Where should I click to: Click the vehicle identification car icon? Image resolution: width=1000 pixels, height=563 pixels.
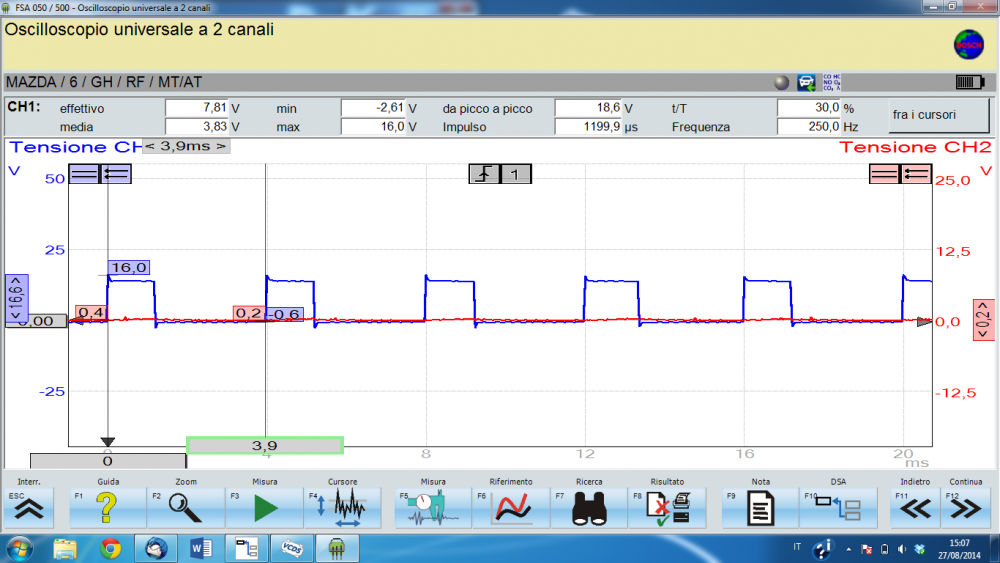coord(806,82)
